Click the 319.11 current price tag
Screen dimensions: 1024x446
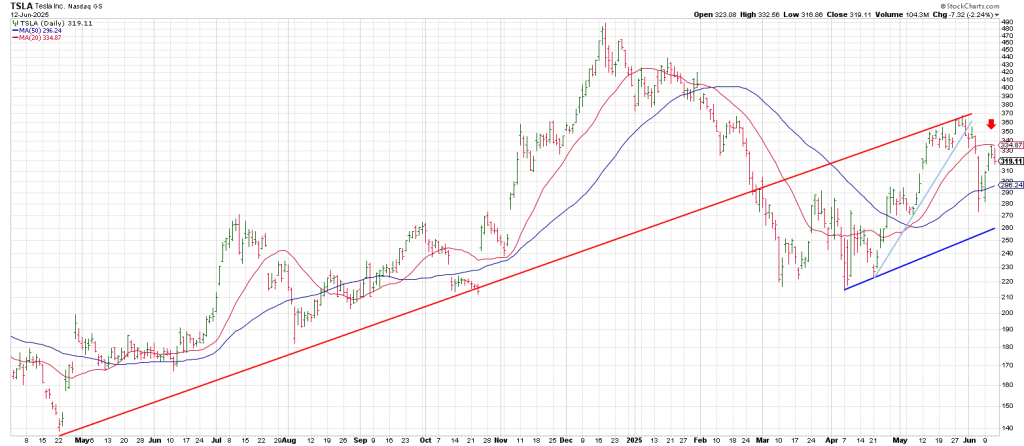pos(1010,161)
